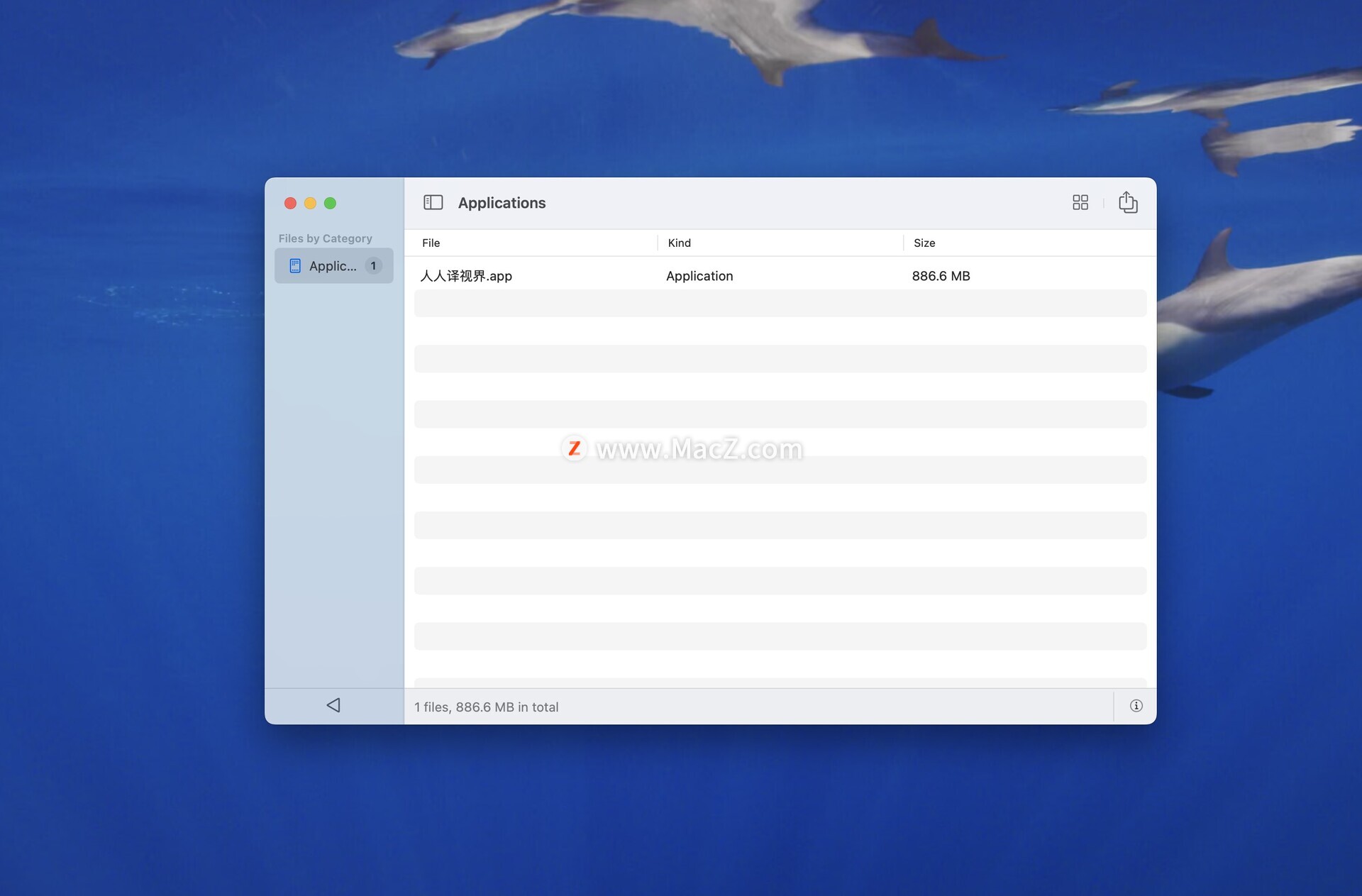This screenshot has height=896, width=1362.
Task: Switch to grid view icon
Action: (1080, 203)
